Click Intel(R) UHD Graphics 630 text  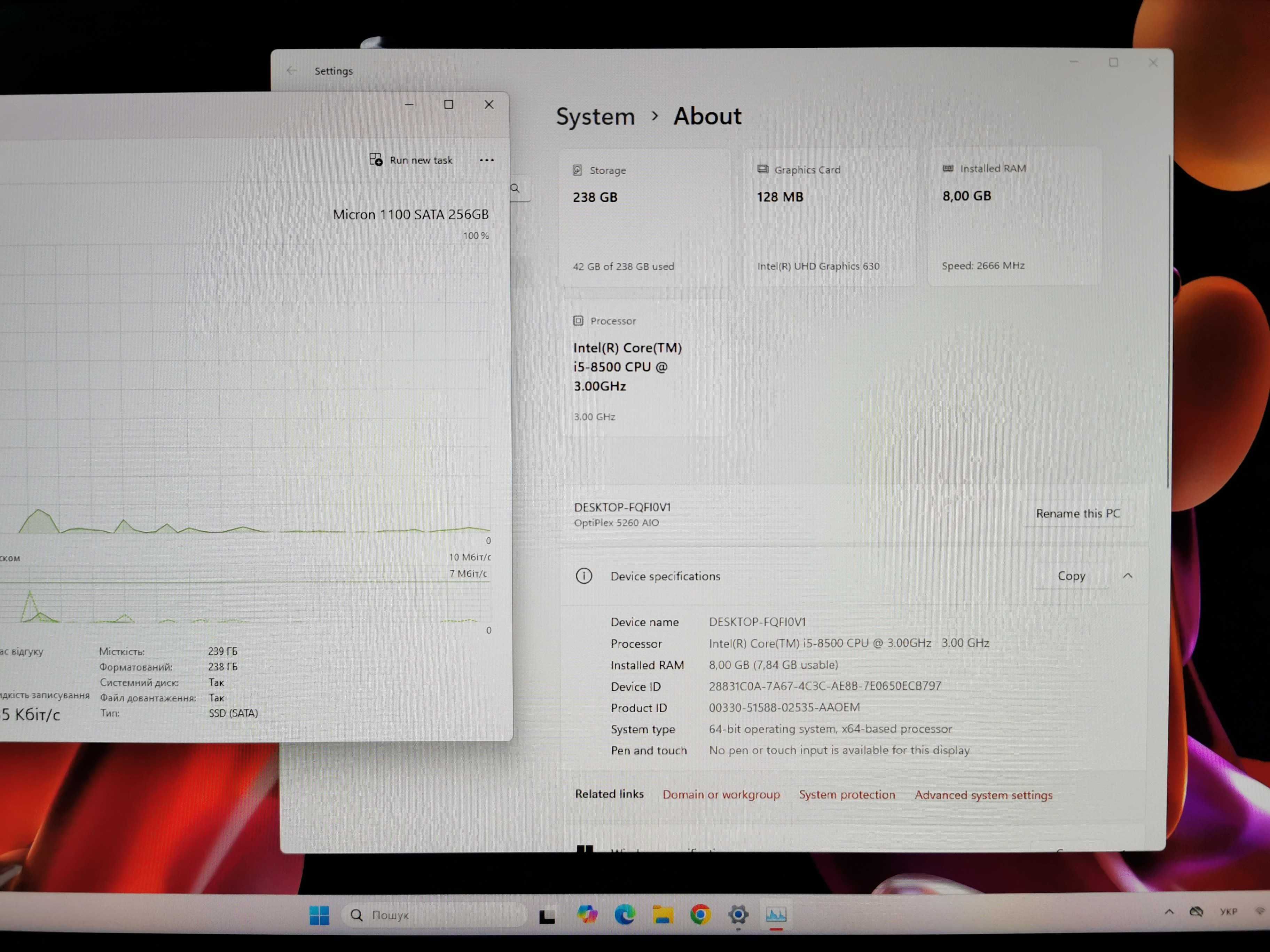pyautogui.click(x=818, y=266)
